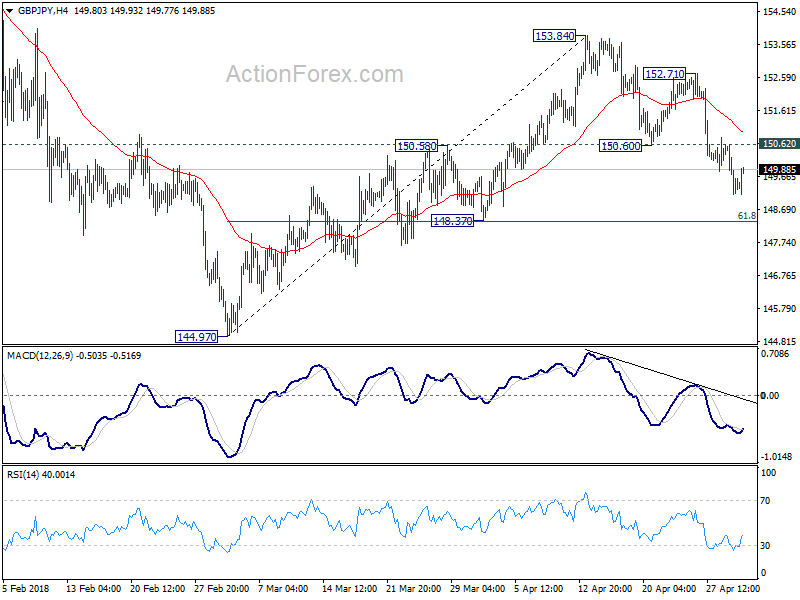The width and height of the screenshot is (800, 600).
Task: Select the RSI 30 level label
Action: click(x=765, y=546)
